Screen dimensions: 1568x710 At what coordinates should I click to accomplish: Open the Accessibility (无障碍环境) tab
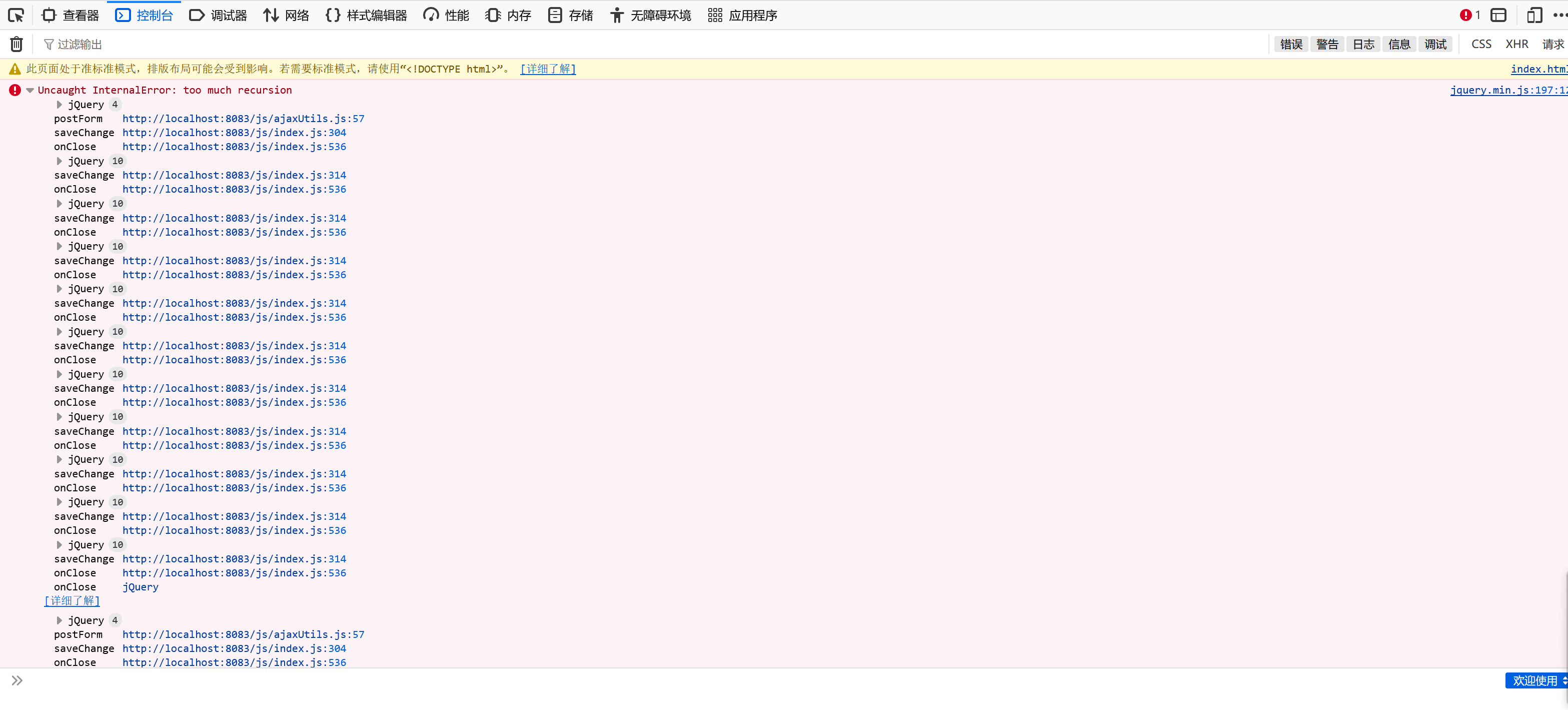pyautogui.click(x=651, y=15)
